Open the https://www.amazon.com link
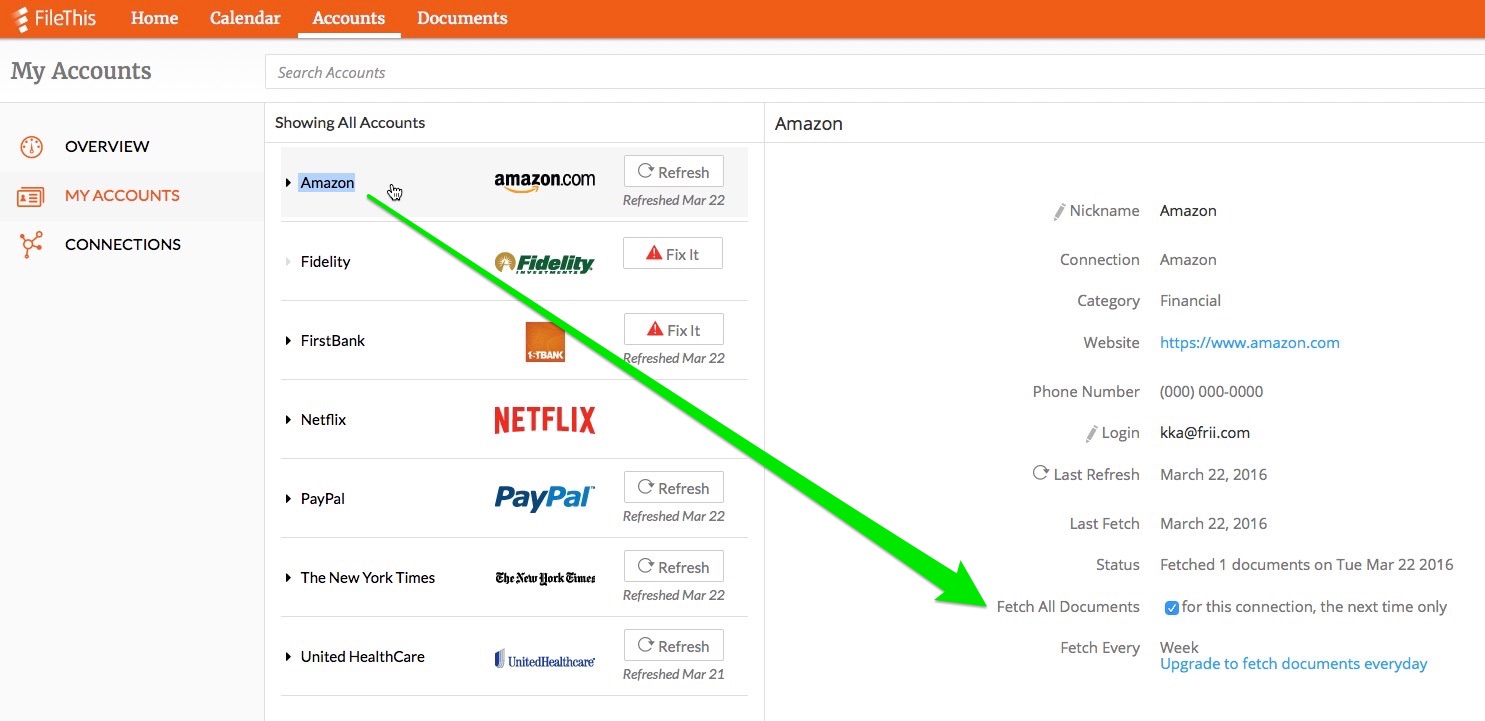The height and width of the screenshot is (721, 1485). click(1249, 343)
